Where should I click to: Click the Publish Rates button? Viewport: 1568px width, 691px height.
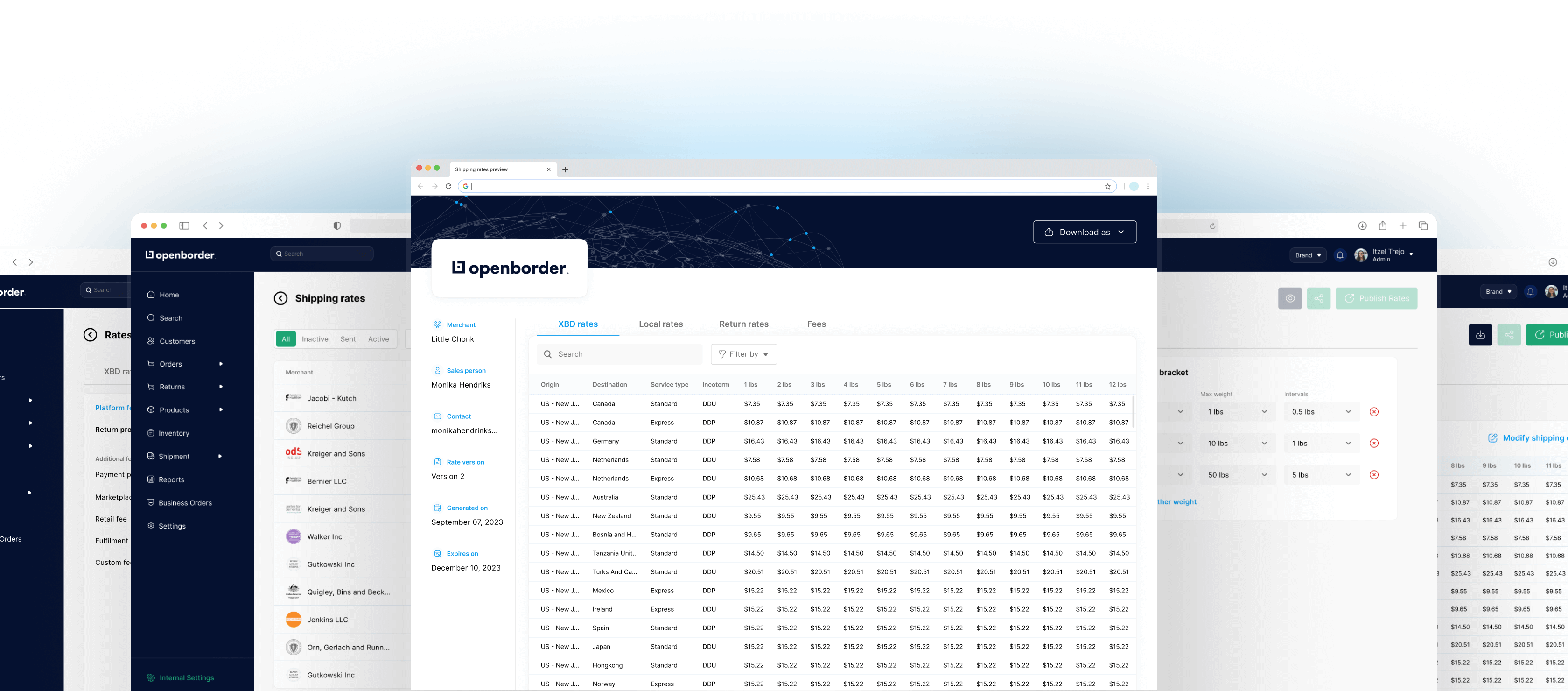[1376, 298]
